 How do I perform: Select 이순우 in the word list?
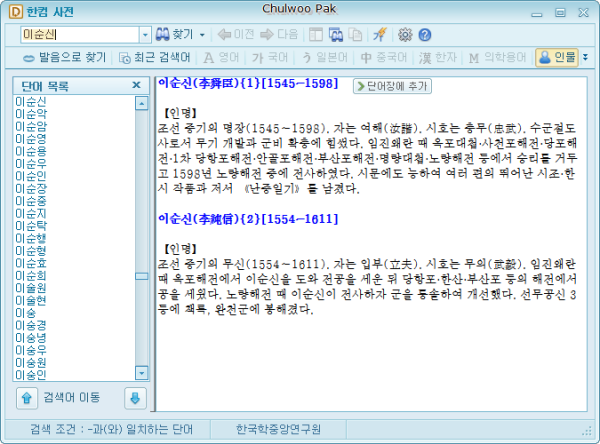point(31,164)
